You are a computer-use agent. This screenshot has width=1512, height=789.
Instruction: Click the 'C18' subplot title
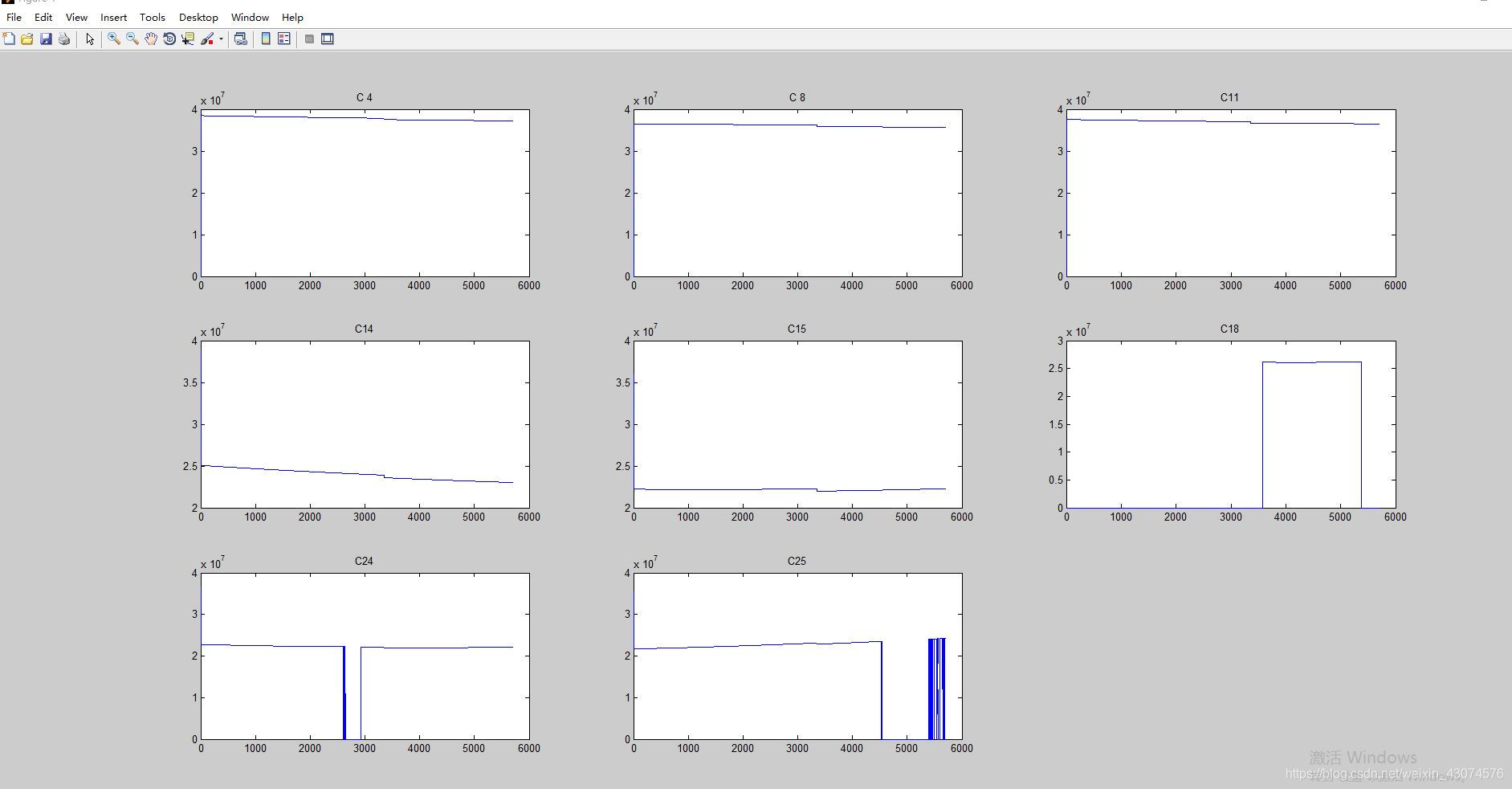click(1229, 329)
